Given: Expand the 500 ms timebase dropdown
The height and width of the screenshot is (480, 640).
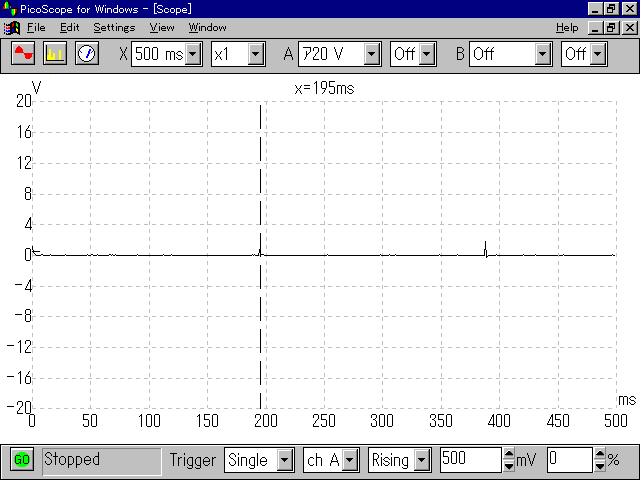Looking at the screenshot, I should 193,54.
